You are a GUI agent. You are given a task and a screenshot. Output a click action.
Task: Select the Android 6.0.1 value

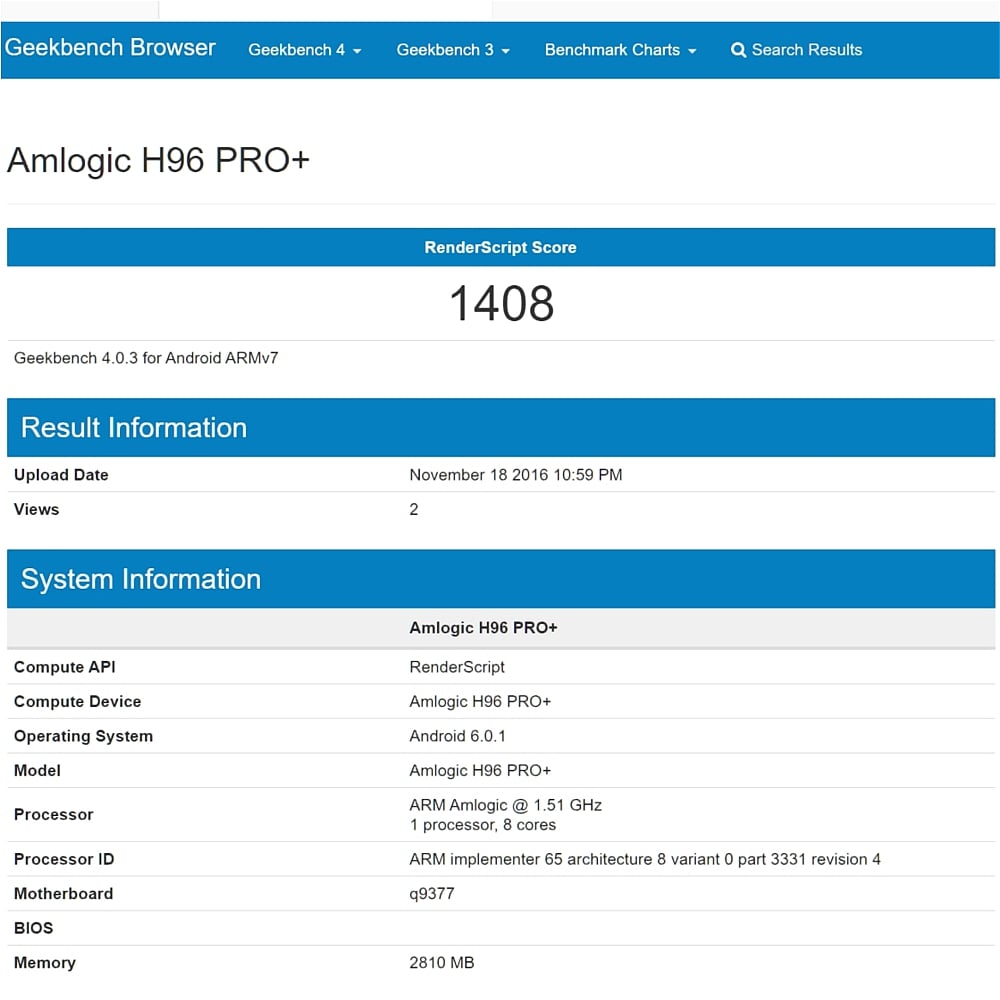pos(457,736)
